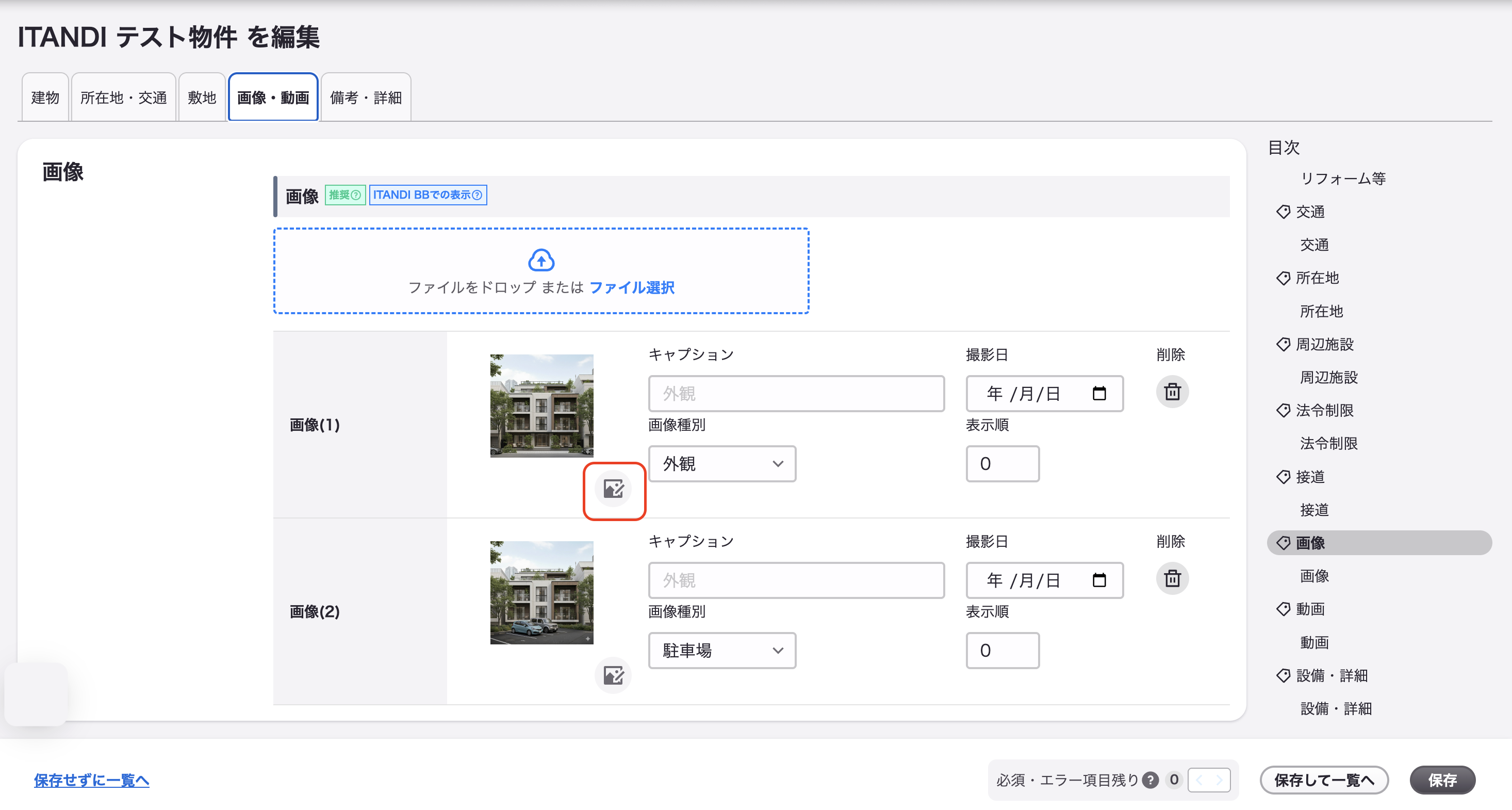The width and height of the screenshot is (1512, 810).
Task: Click tag icon beside 所在地 in 目次
Action: tap(1283, 279)
